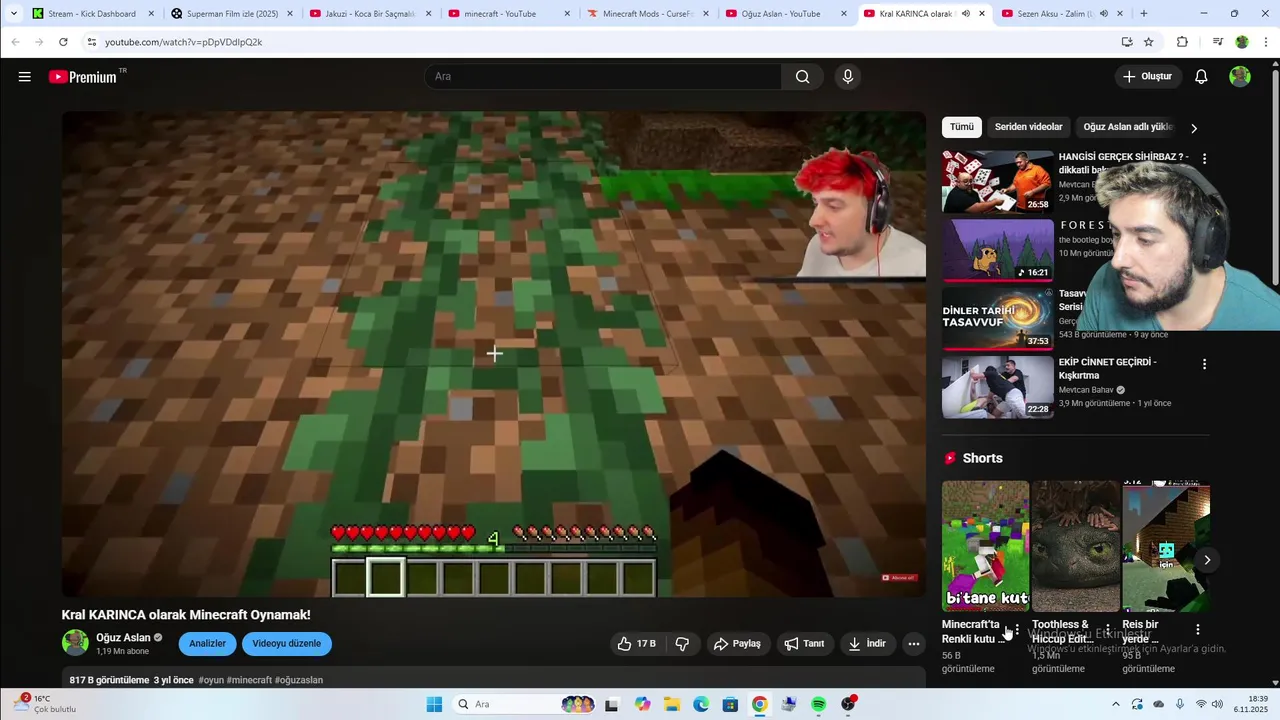
Task: Open options for Reis bir yerde short
Action: point(1197,630)
